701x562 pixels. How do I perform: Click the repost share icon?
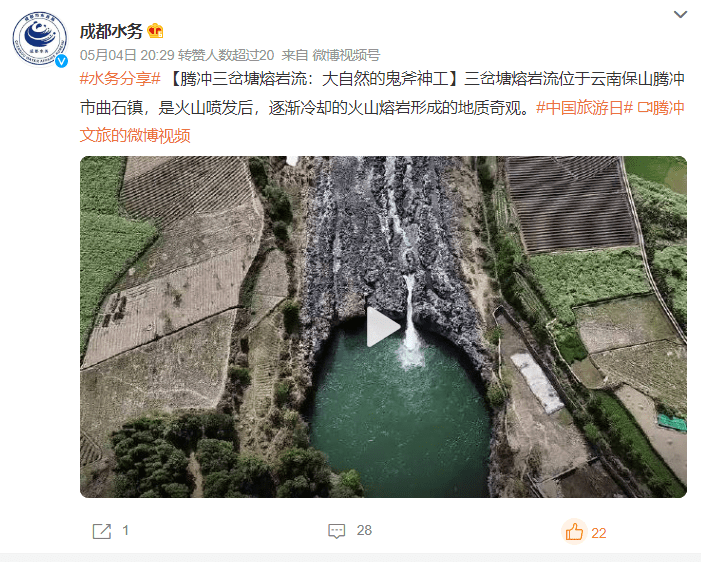click(101, 531)
